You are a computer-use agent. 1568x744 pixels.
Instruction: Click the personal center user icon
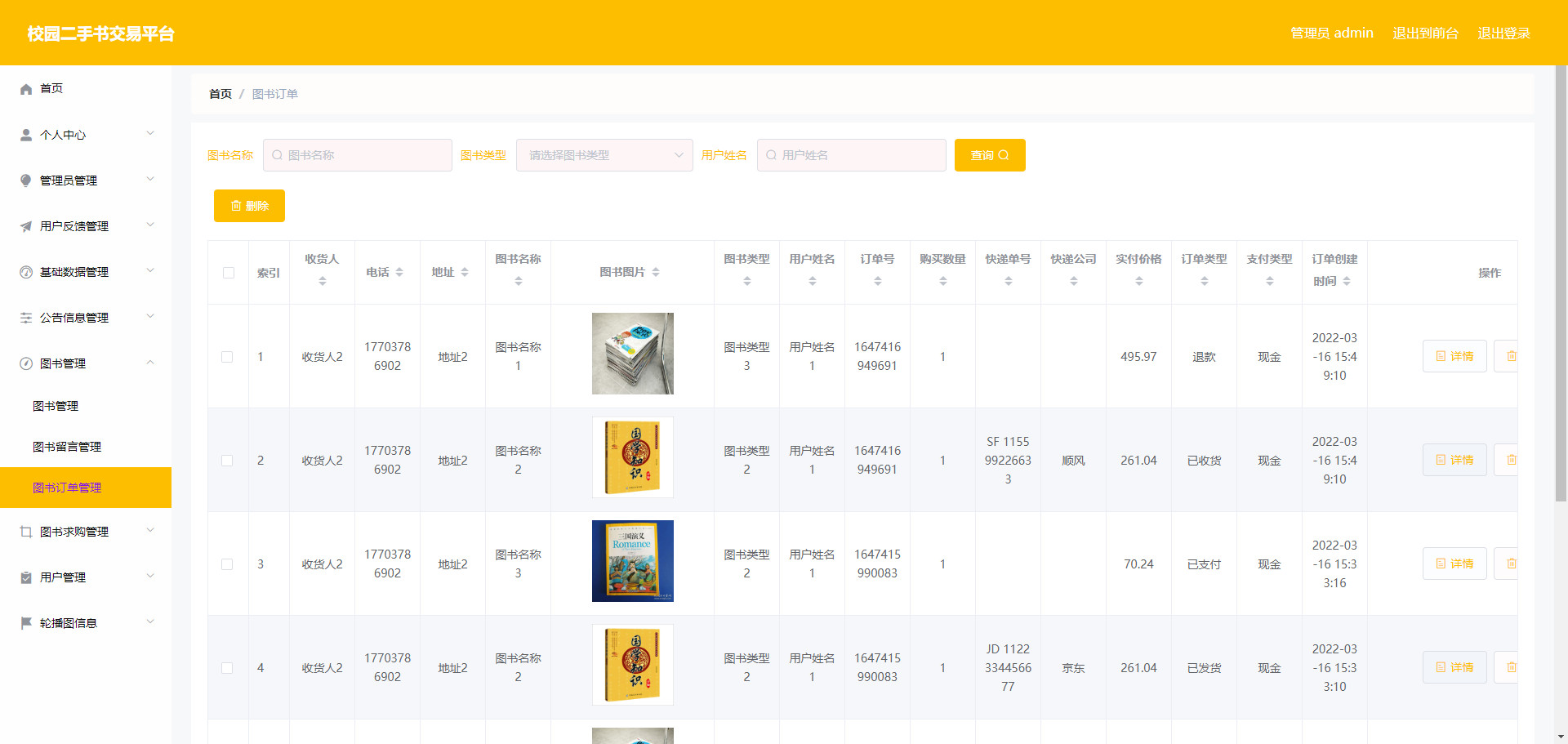pos(26,135)
